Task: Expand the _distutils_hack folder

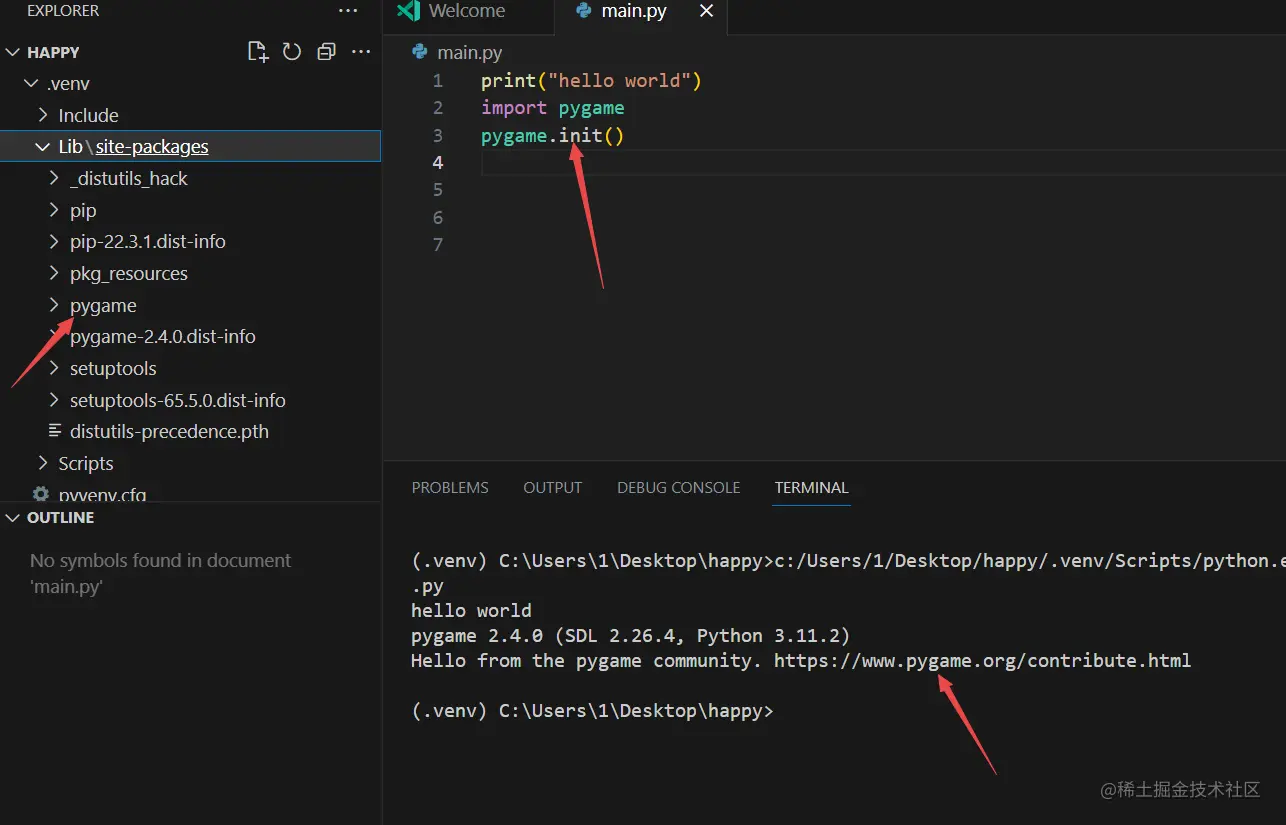Action: [x=55, y=179]
